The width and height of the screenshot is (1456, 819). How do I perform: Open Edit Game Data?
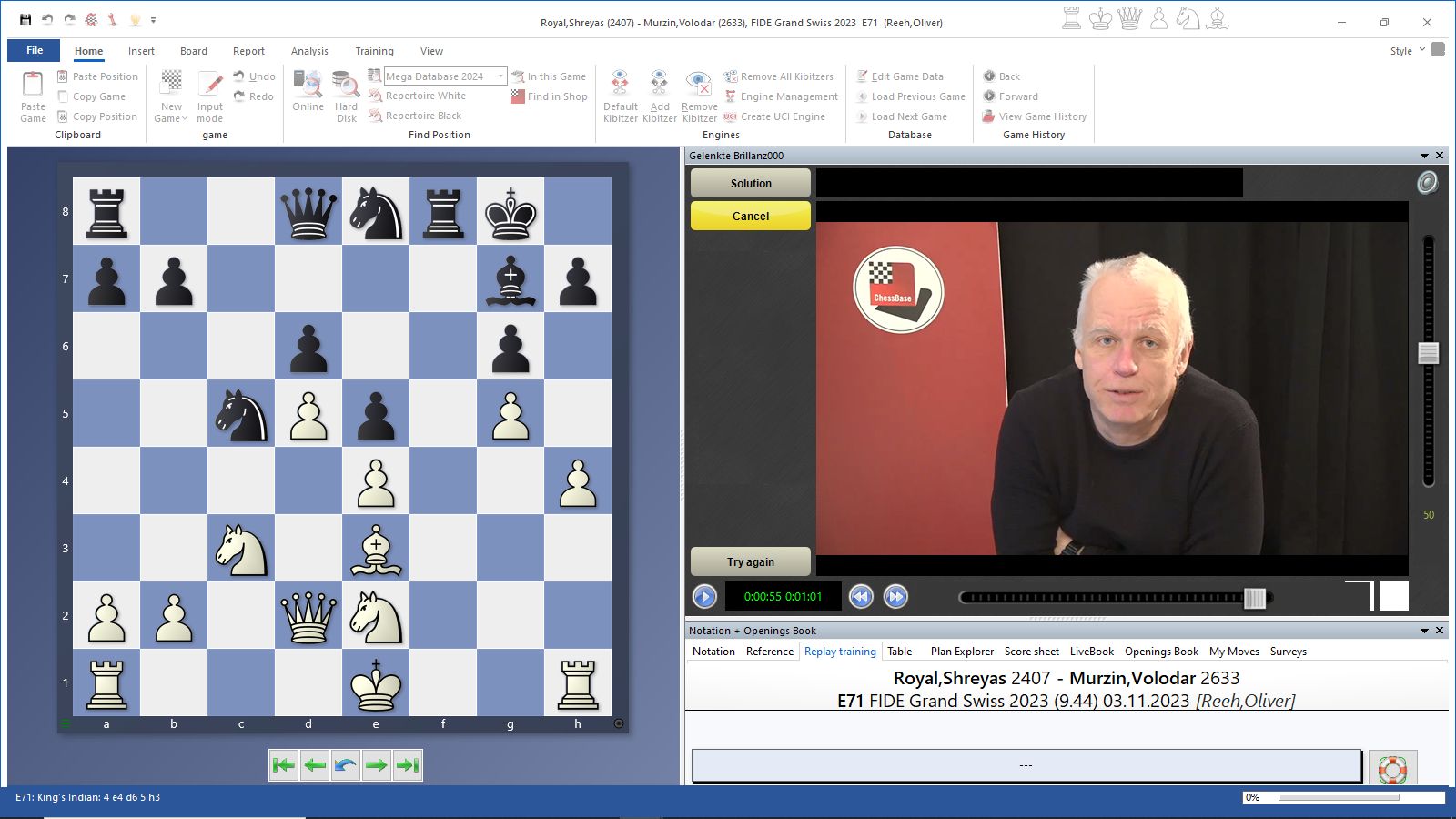pyautogui.click(x=900, y=76)
